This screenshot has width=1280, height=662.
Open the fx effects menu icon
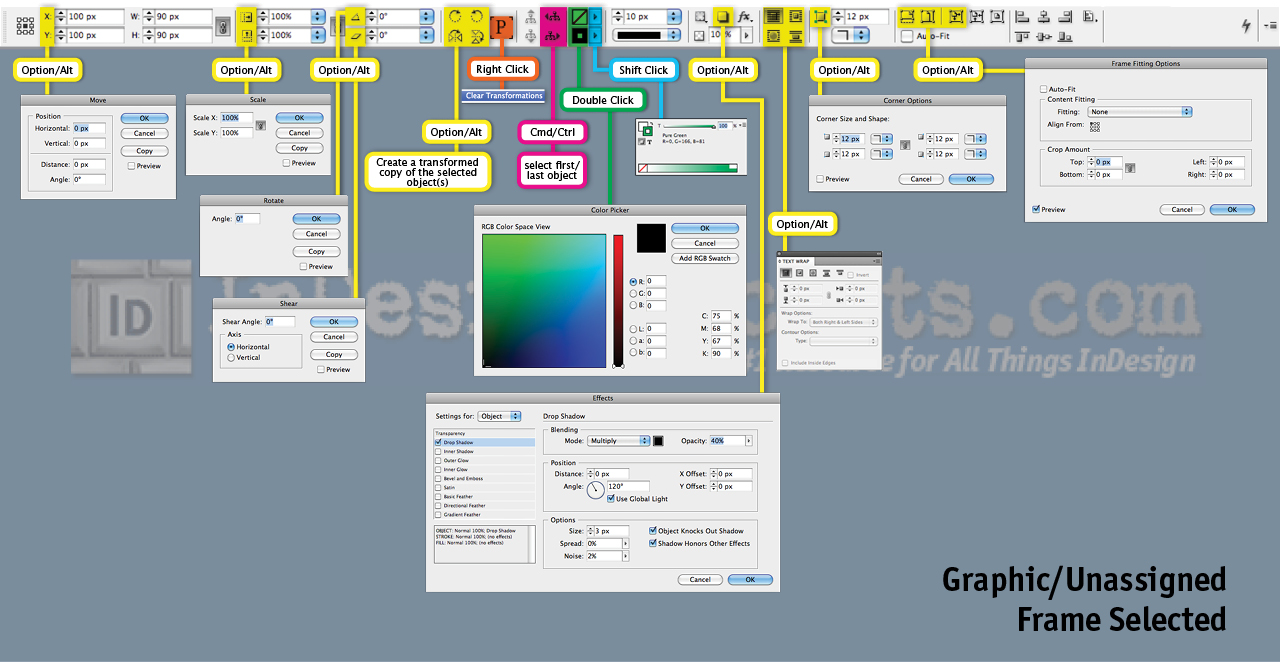click(x=744, y=17)
